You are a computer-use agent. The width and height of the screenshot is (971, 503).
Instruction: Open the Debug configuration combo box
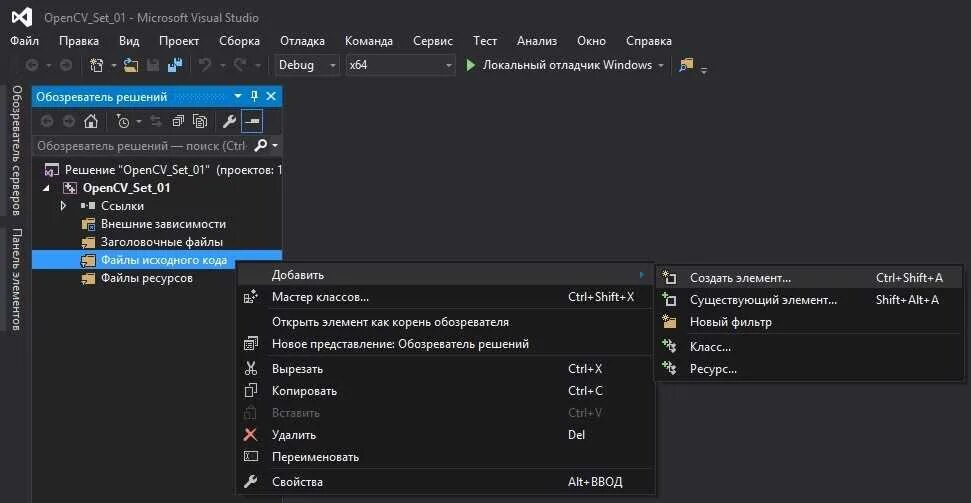click(307, 65)
